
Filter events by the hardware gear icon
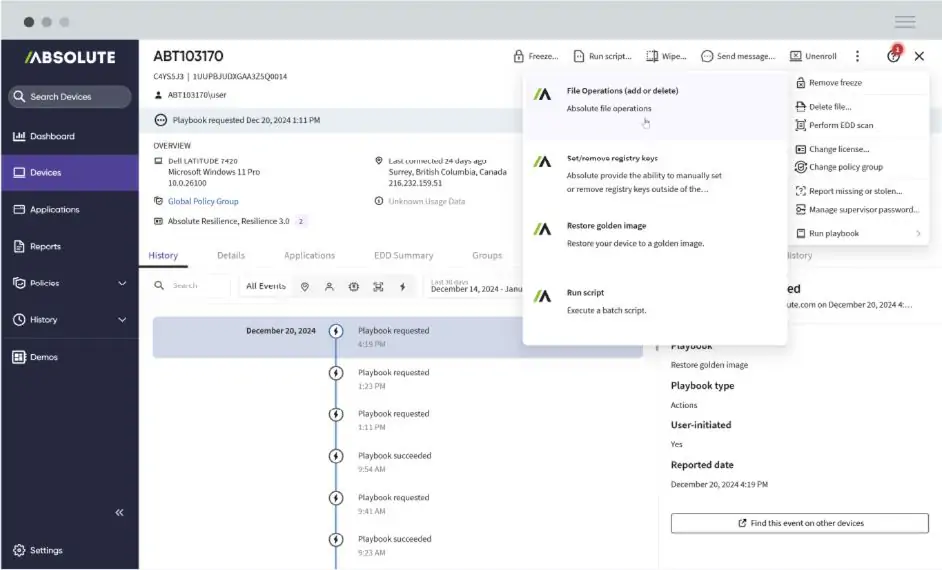point(354,287)
